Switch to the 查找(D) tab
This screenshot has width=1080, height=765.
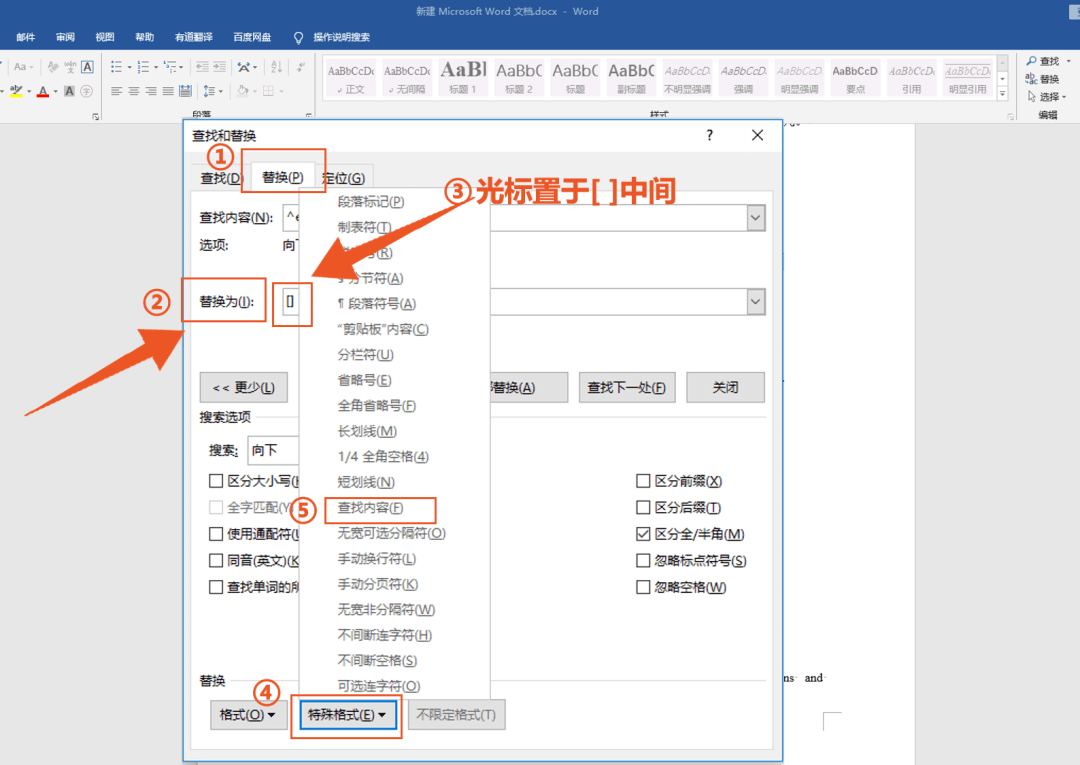(221, 178)
